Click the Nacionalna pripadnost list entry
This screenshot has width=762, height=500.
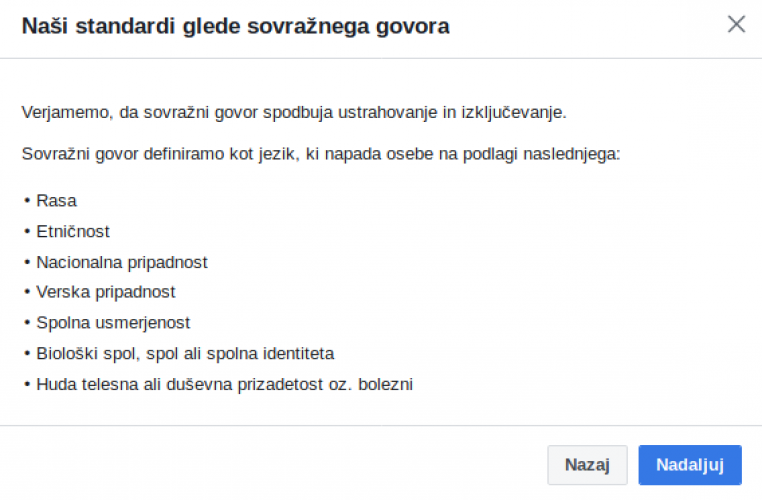coord(122,262)
